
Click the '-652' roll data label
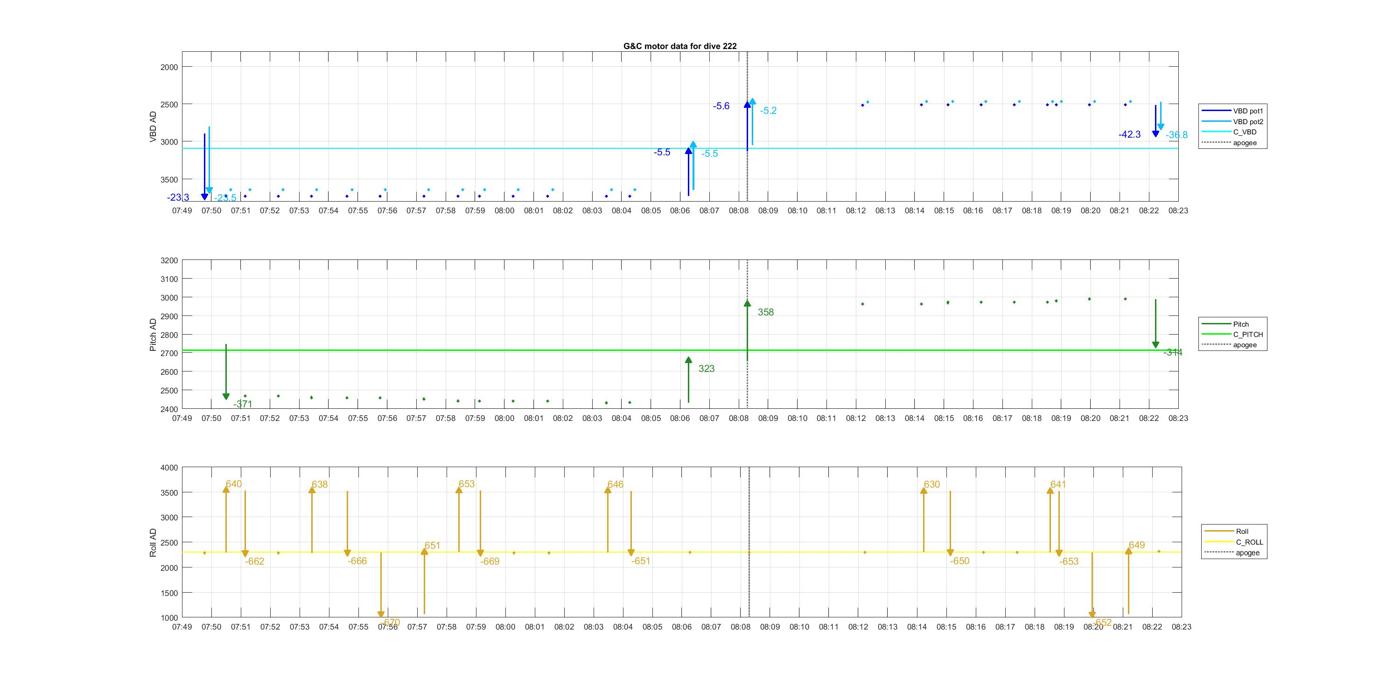[x=1102, y=622]
